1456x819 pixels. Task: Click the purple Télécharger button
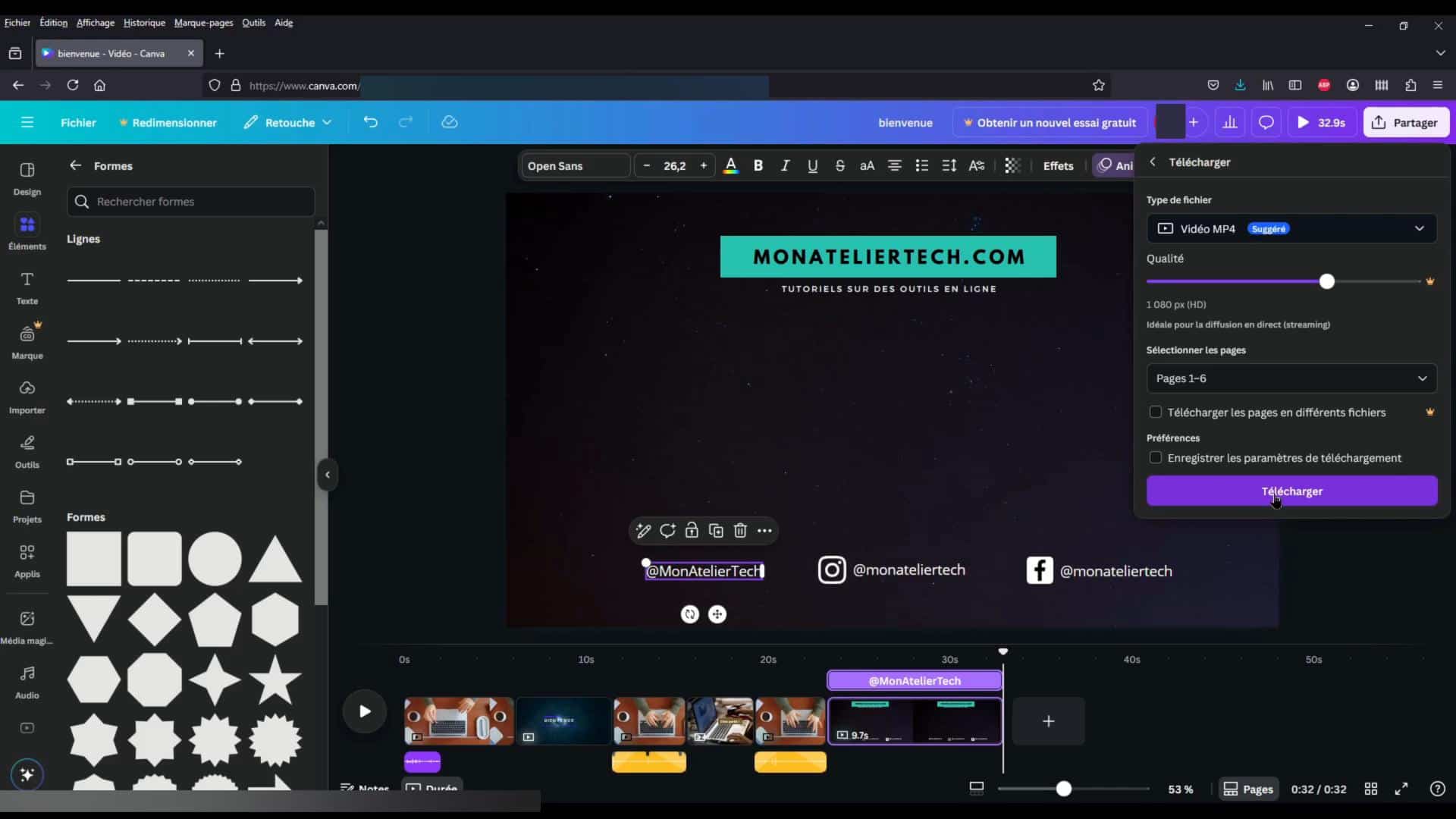point(1291,491)
